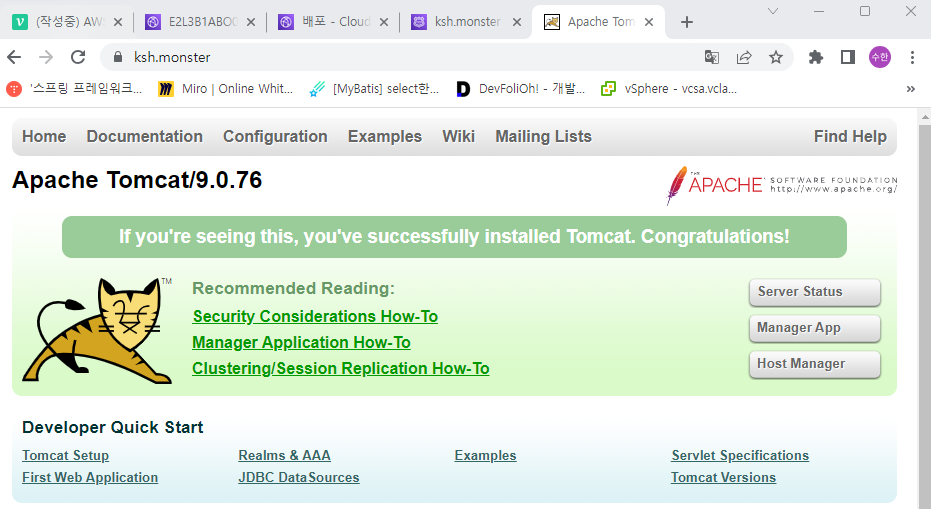
Task: Close the 배포 - Cloud tab
Action: pyautogui.click(x=384, y=22)
